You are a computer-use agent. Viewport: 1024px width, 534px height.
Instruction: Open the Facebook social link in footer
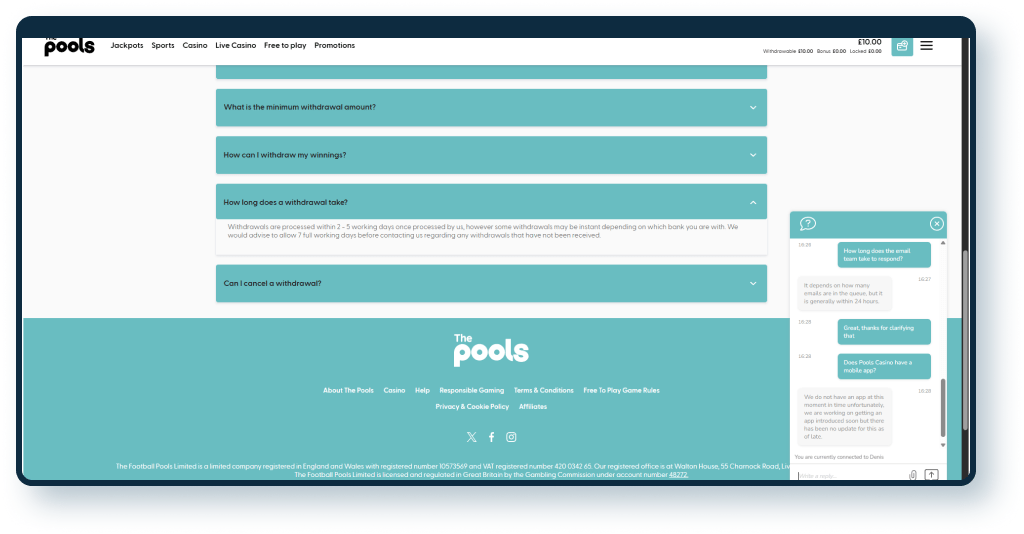492,437
